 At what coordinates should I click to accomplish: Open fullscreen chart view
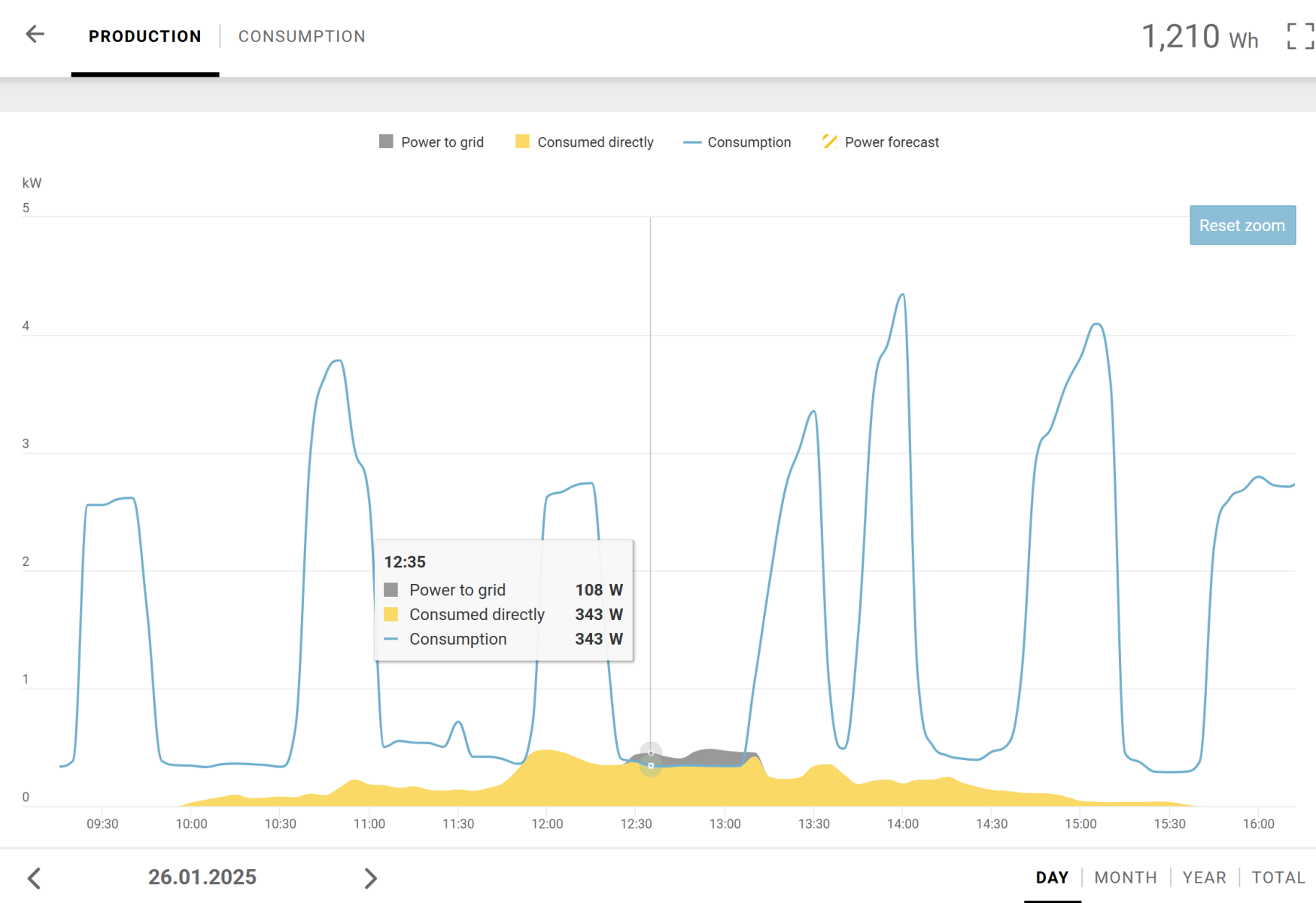coord(1300,35)
